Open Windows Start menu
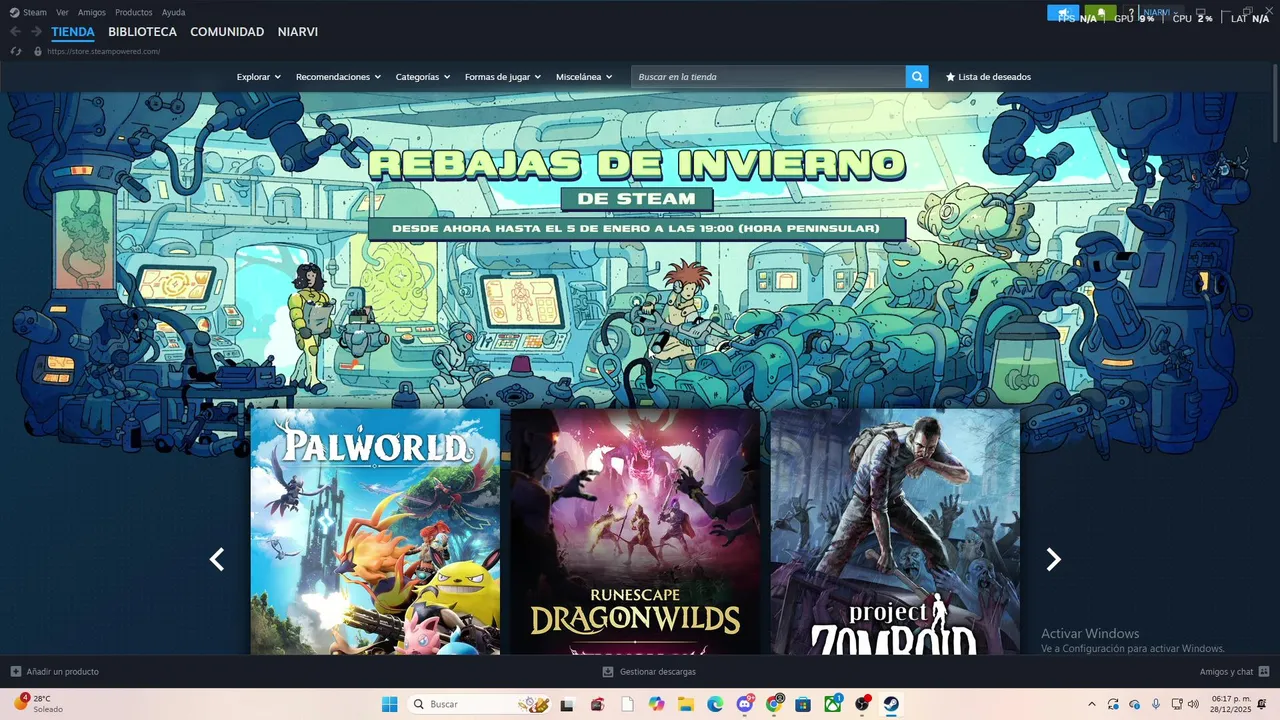The height and width of the screenshot is (720, 1280). click(389, 704)
